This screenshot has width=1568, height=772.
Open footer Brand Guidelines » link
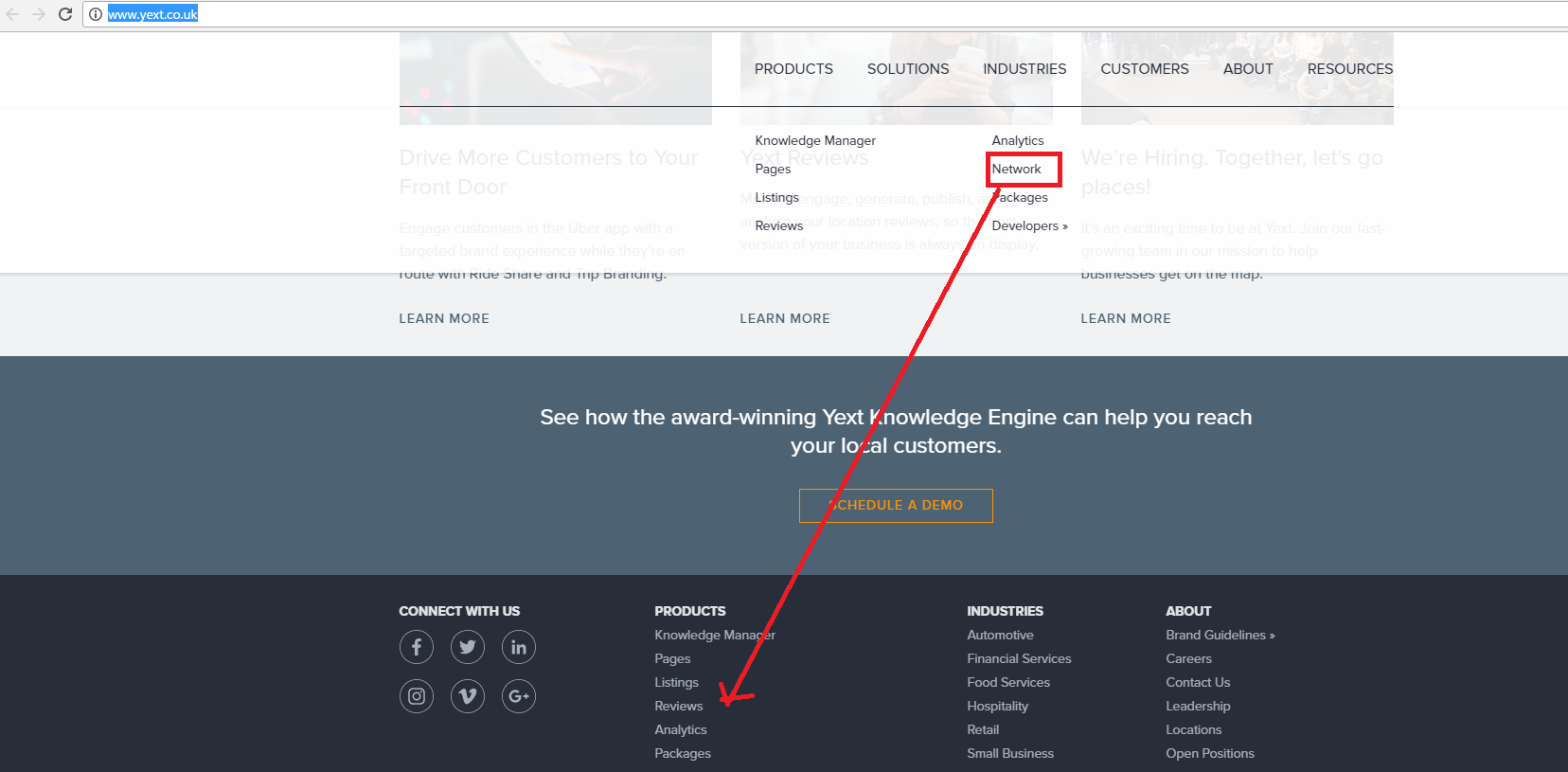(1221, 635)
